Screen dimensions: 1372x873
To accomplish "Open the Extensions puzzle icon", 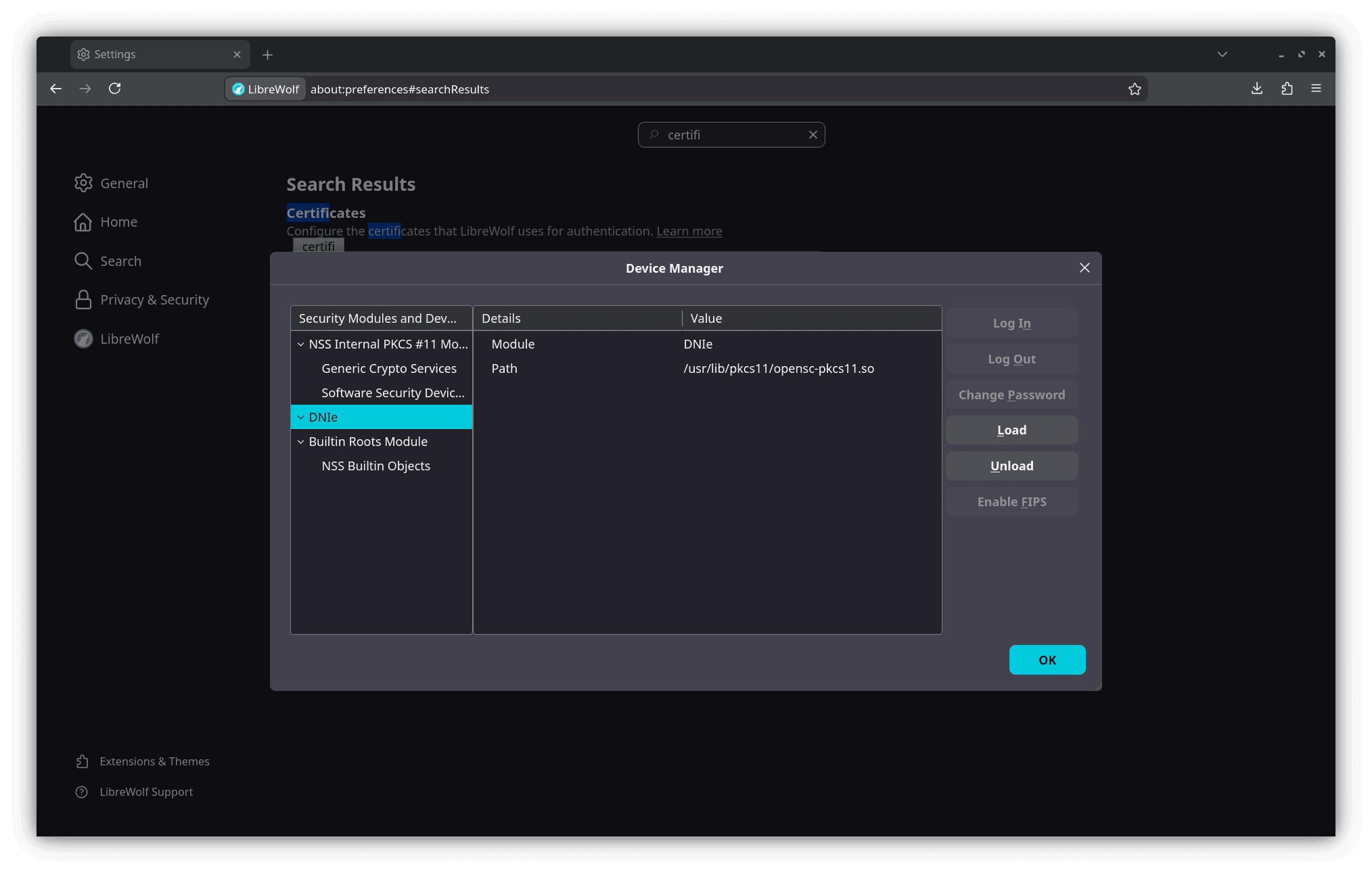I will (1287, 89).
